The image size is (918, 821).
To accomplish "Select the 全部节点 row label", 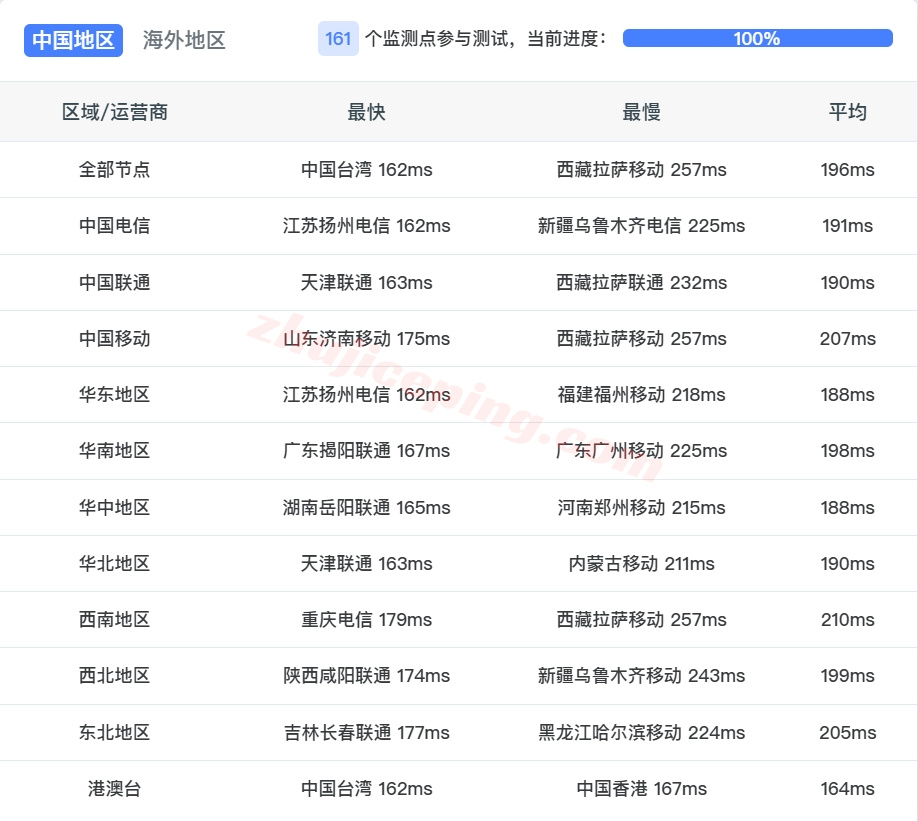I will pyautogui.click(x=112, y=170).
